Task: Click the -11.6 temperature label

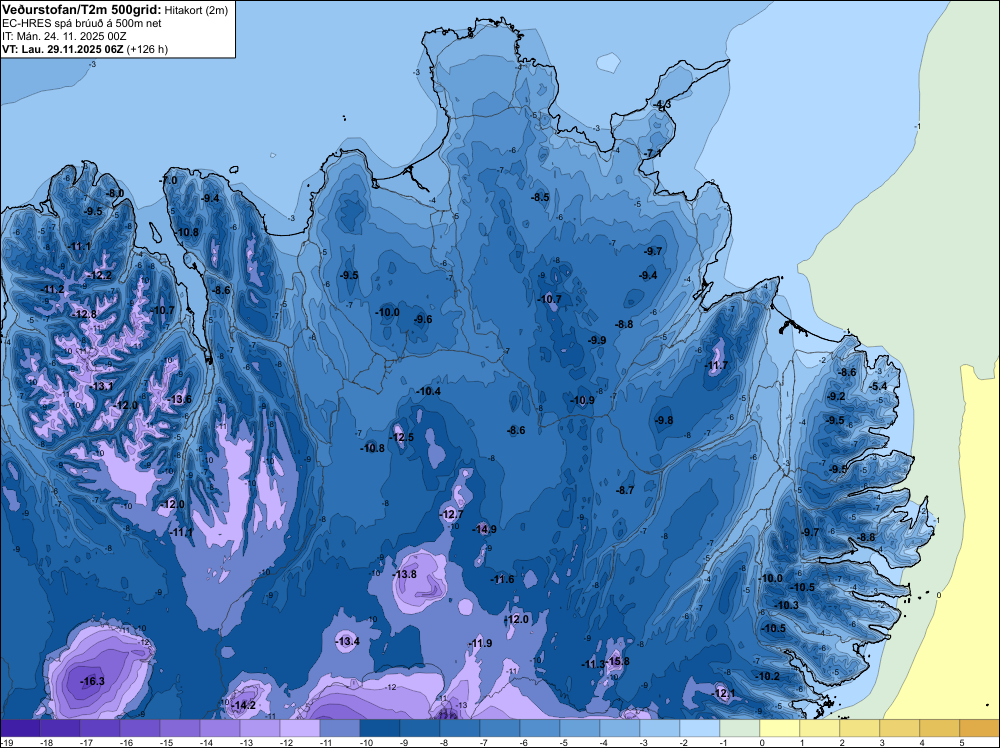Action: tap(503, 580)
